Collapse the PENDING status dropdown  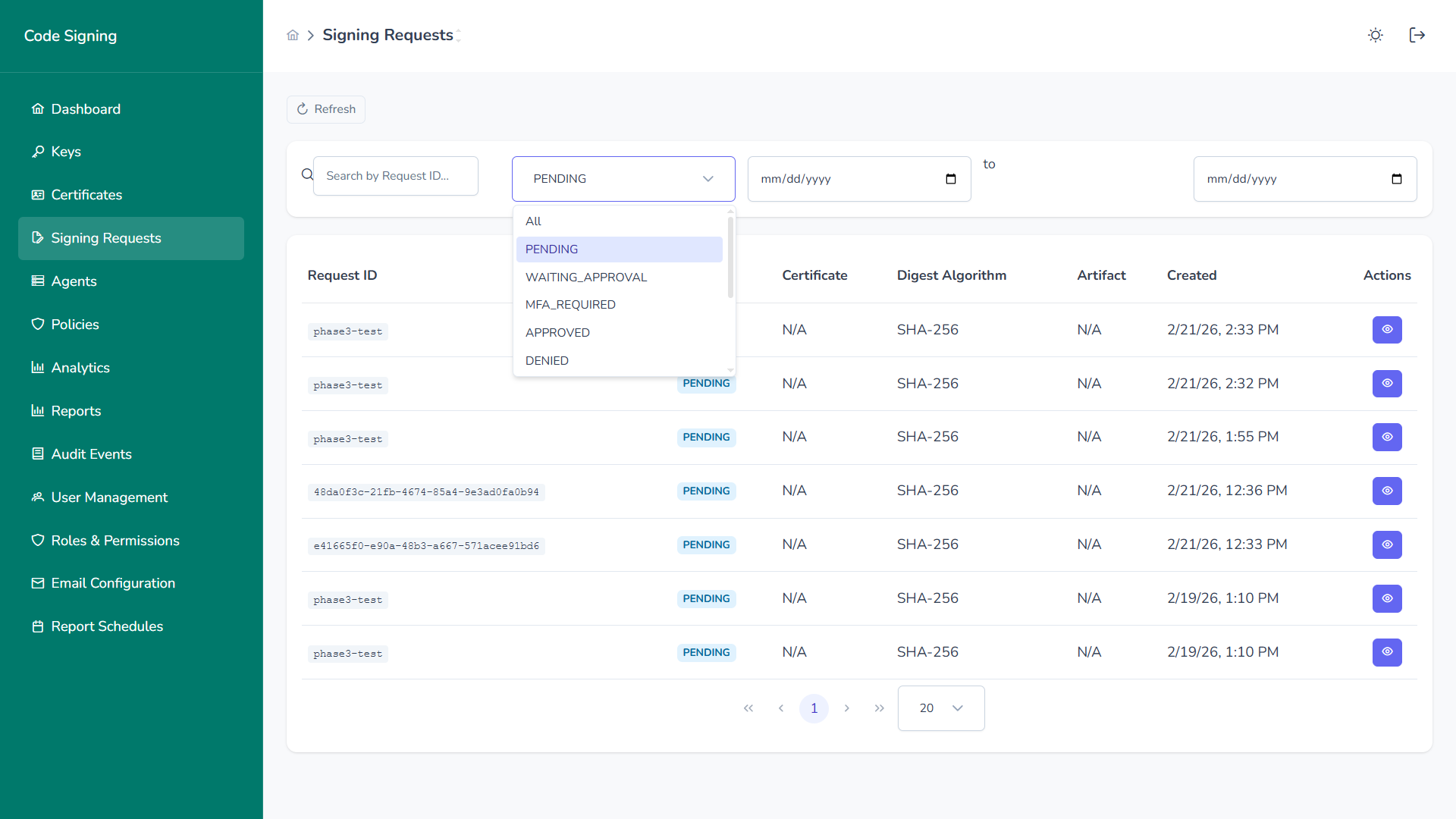click(623, 179)
